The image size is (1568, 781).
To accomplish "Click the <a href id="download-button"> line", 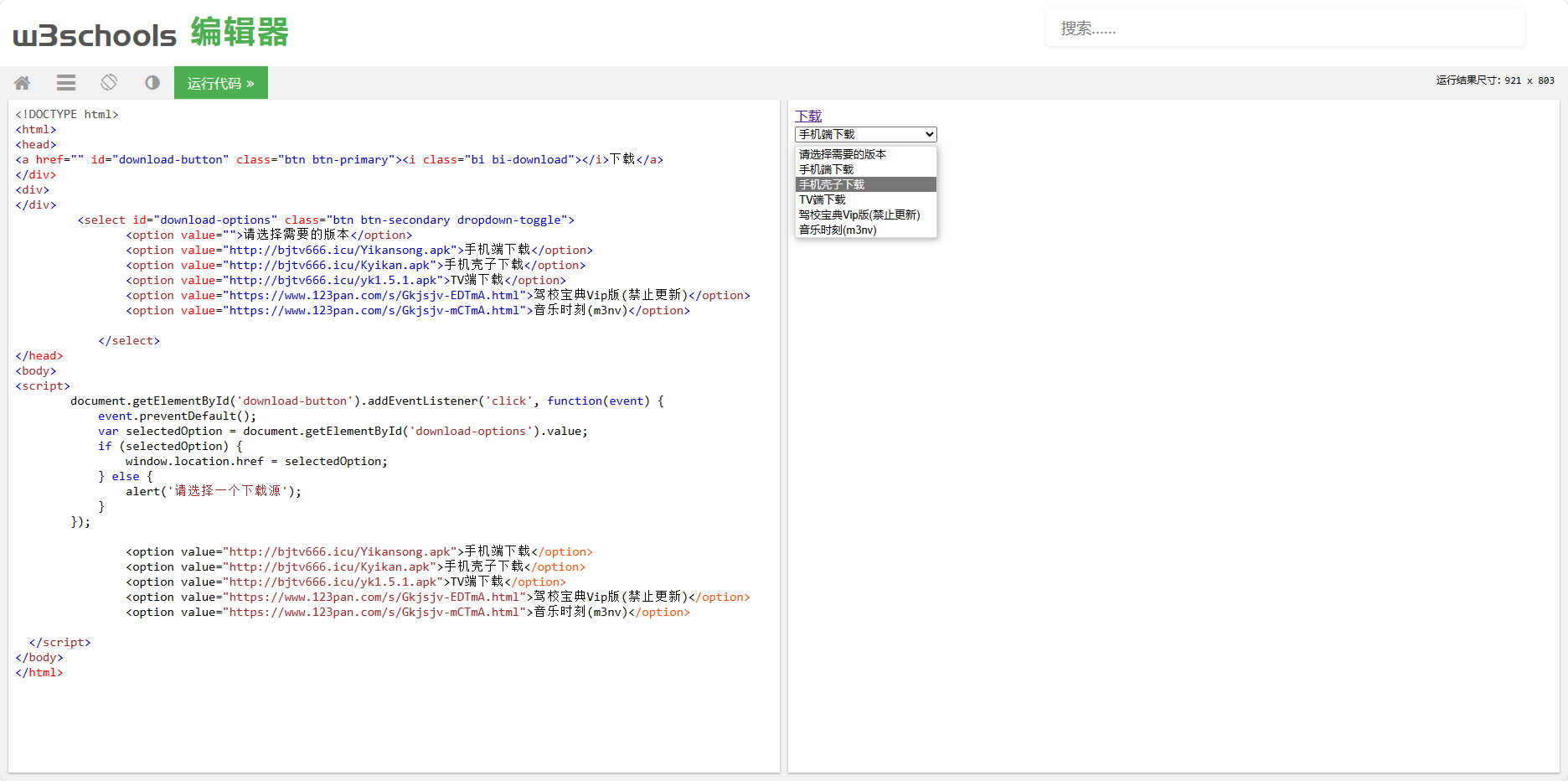I will tap(339, 160).
